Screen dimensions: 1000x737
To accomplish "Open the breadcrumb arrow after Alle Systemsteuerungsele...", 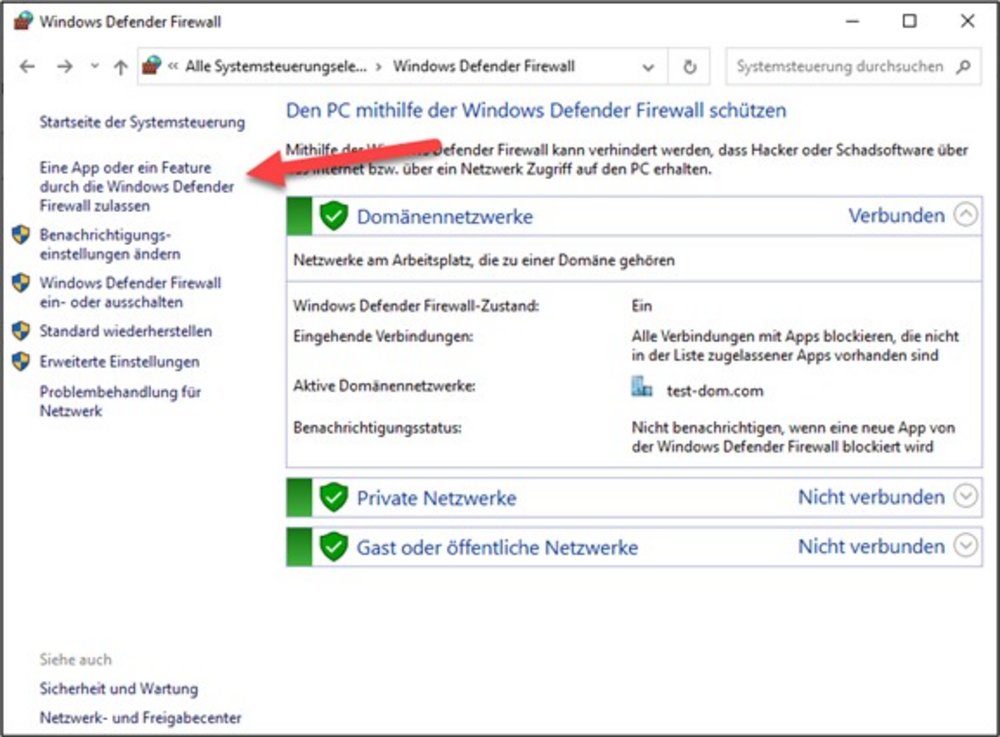I will [379, 67].
